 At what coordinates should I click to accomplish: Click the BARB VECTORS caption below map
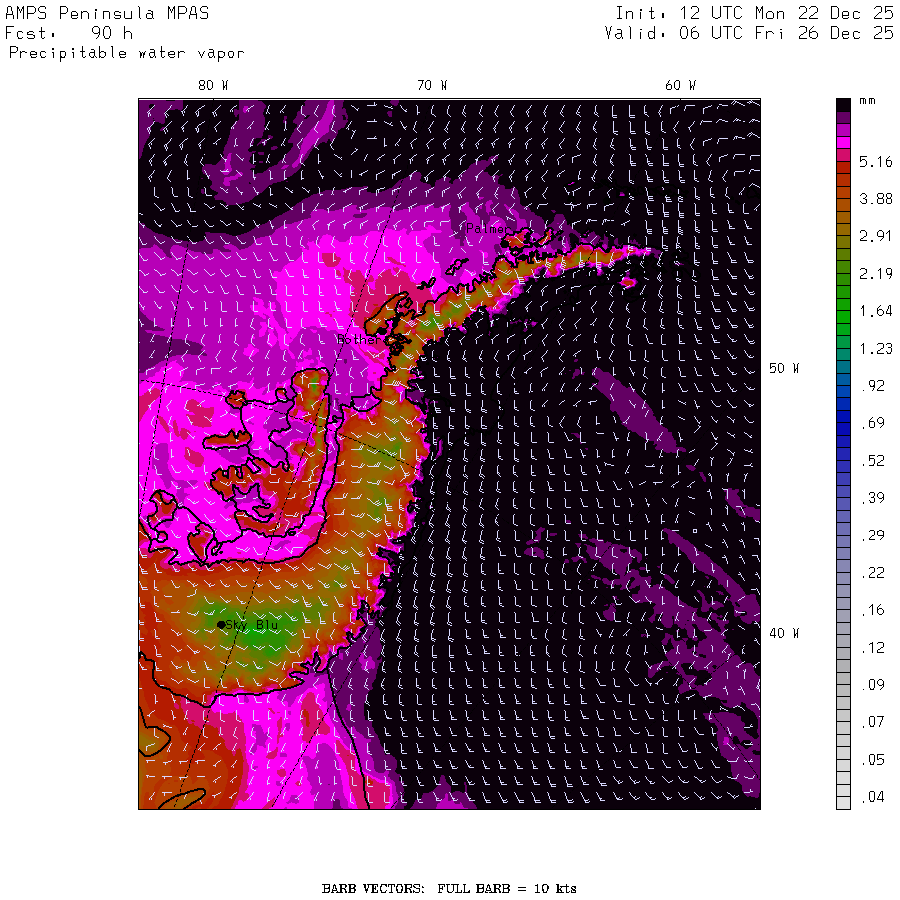[449, 888]
